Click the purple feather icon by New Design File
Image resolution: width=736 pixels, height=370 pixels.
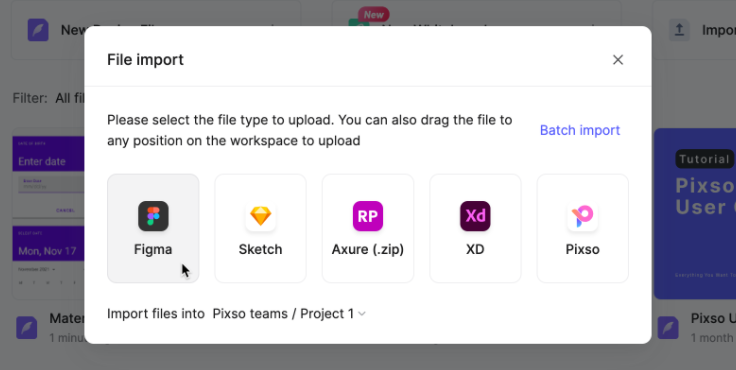38,30
